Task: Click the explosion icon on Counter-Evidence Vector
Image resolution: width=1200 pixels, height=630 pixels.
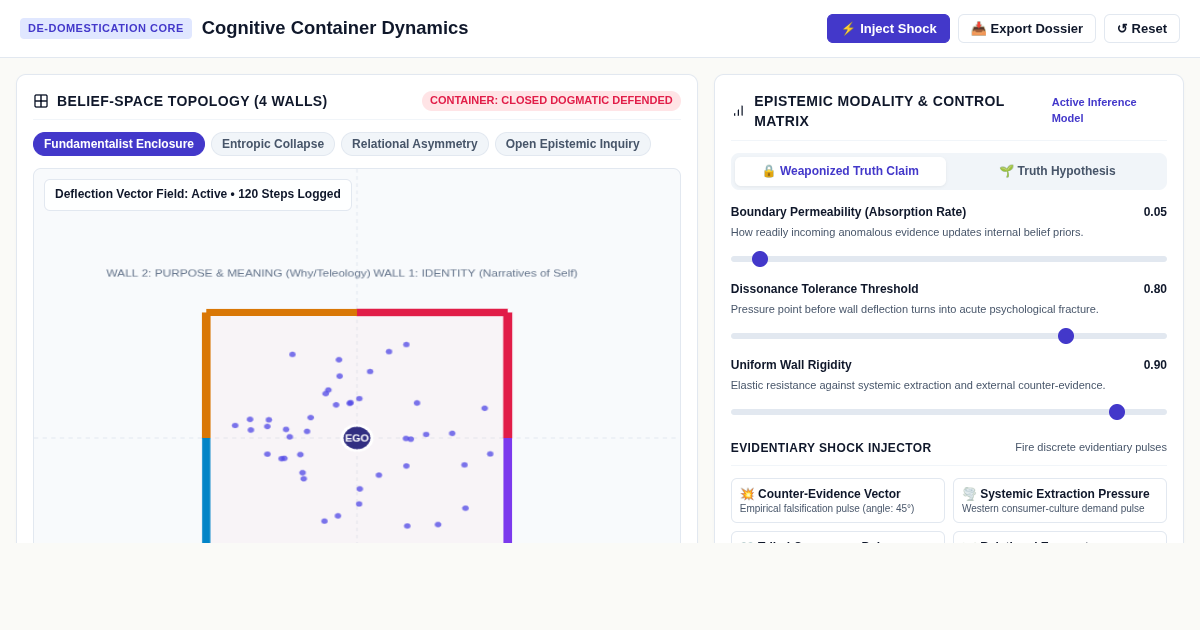Action: tap(747, 494)
